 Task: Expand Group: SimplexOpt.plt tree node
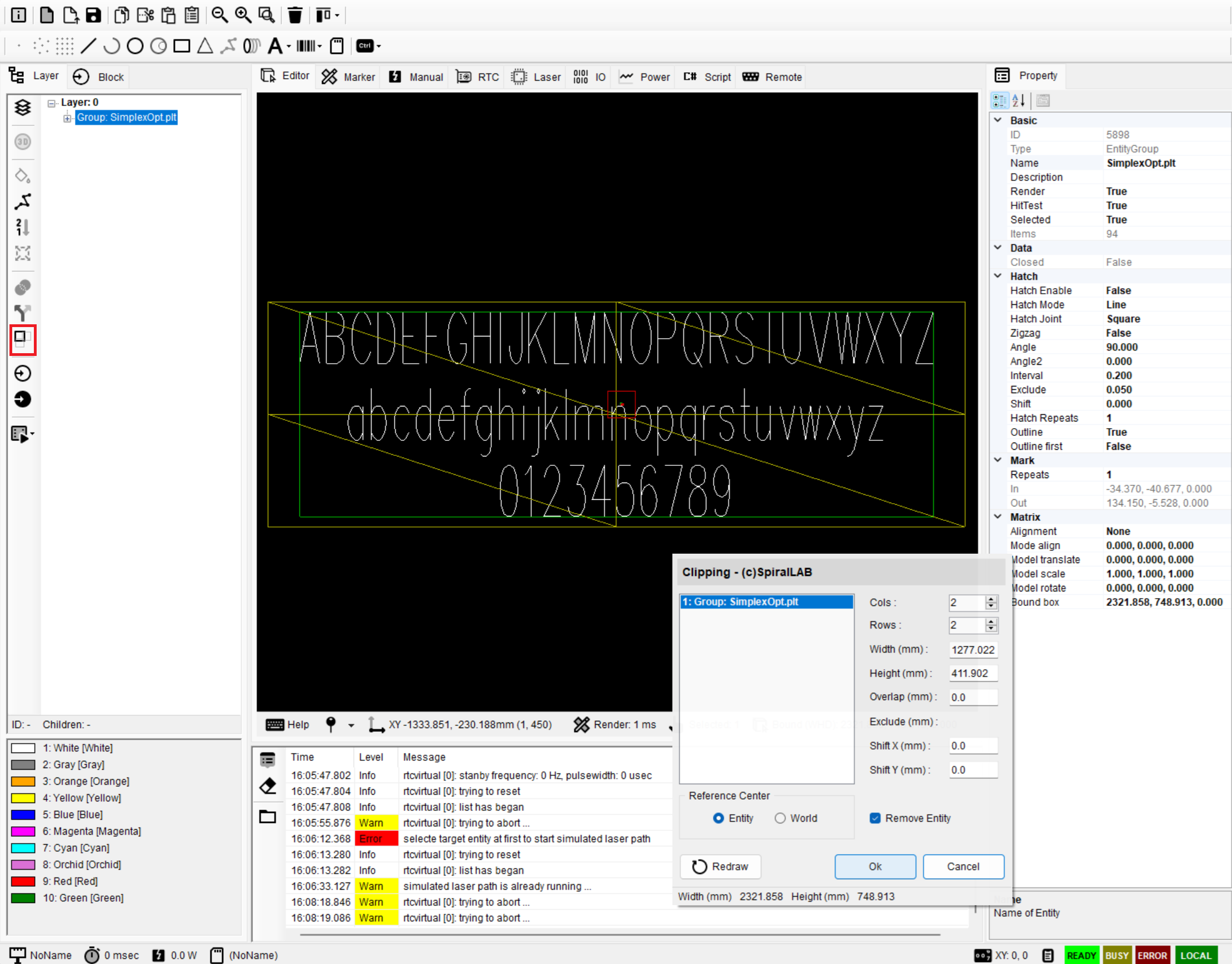tap(68, 118)
